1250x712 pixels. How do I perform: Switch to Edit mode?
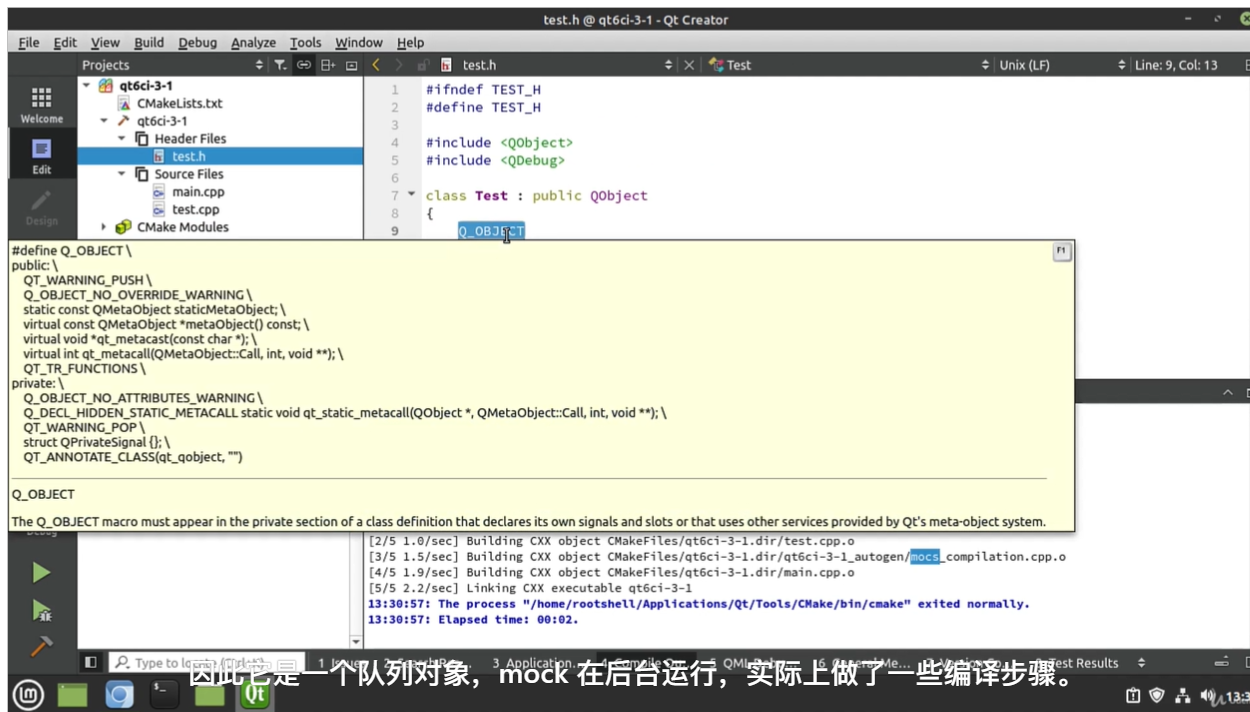pyautogui.click(x=41, y=156)
